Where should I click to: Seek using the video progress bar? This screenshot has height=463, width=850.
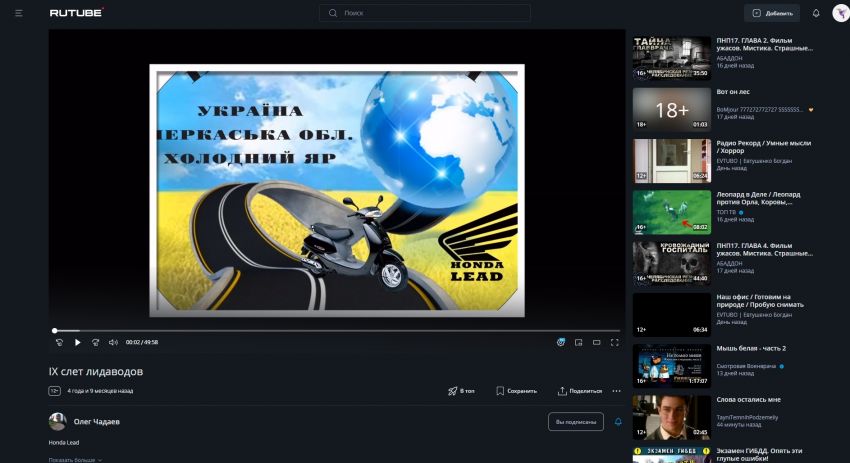[x=337, y=330]
